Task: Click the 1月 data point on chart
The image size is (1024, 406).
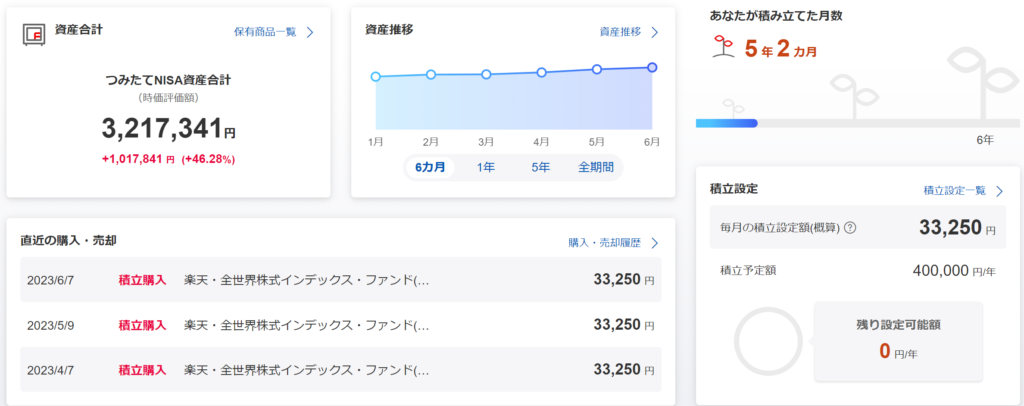Action: (x=376, y=76)
